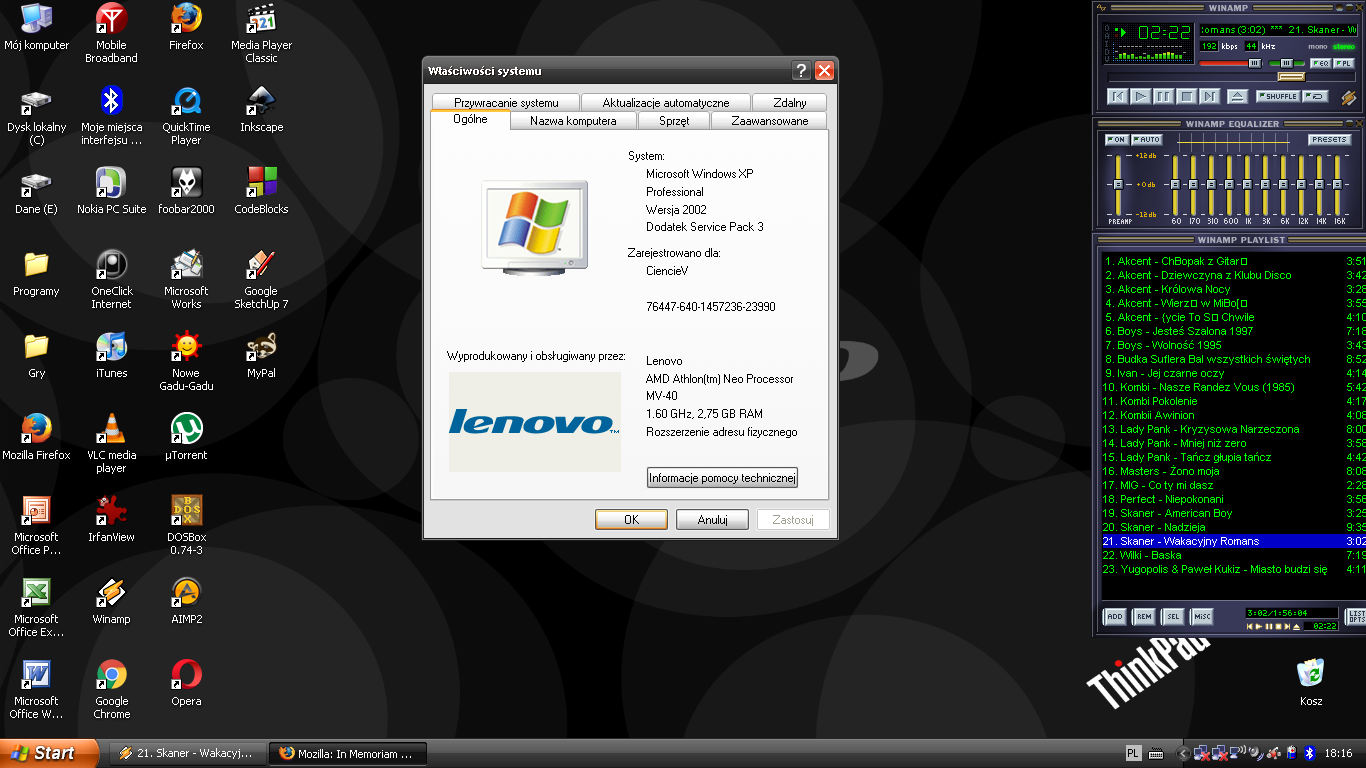Click the Winamp volume slider handle
Viewport: 1366px width, 768px height.
1255,63
